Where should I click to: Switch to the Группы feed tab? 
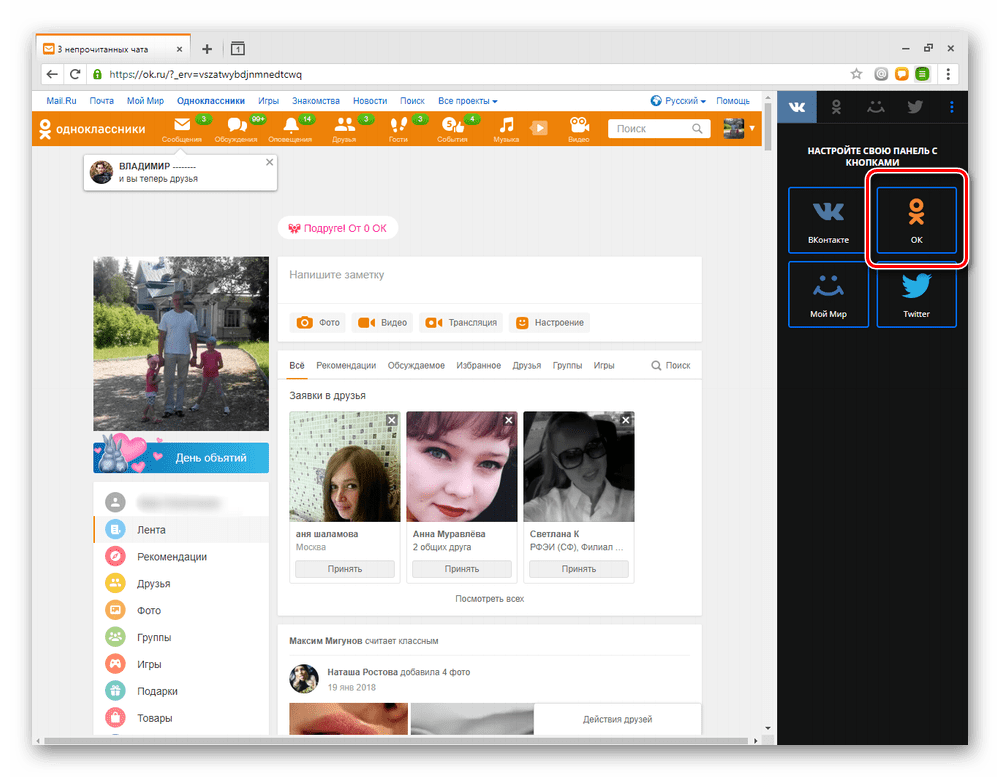567,366
